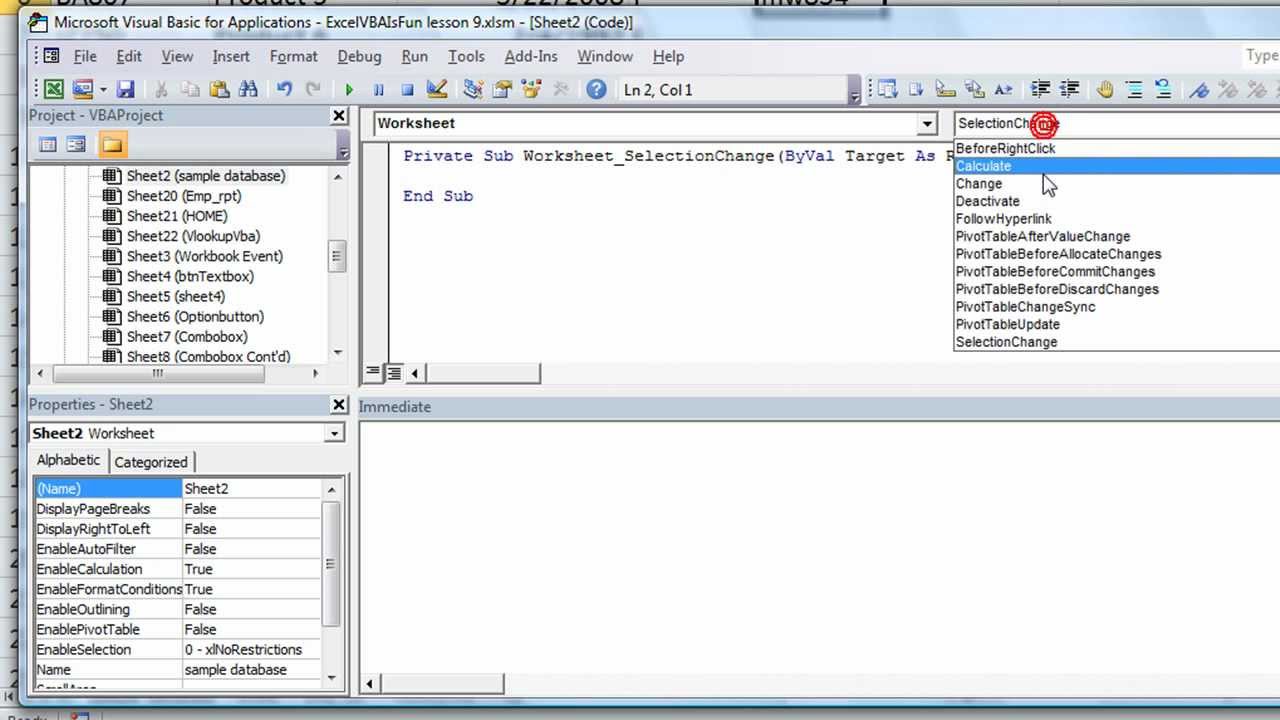
Task: Click the Project tree horizontal scrollbar thumb
Action: click(158, 373)
